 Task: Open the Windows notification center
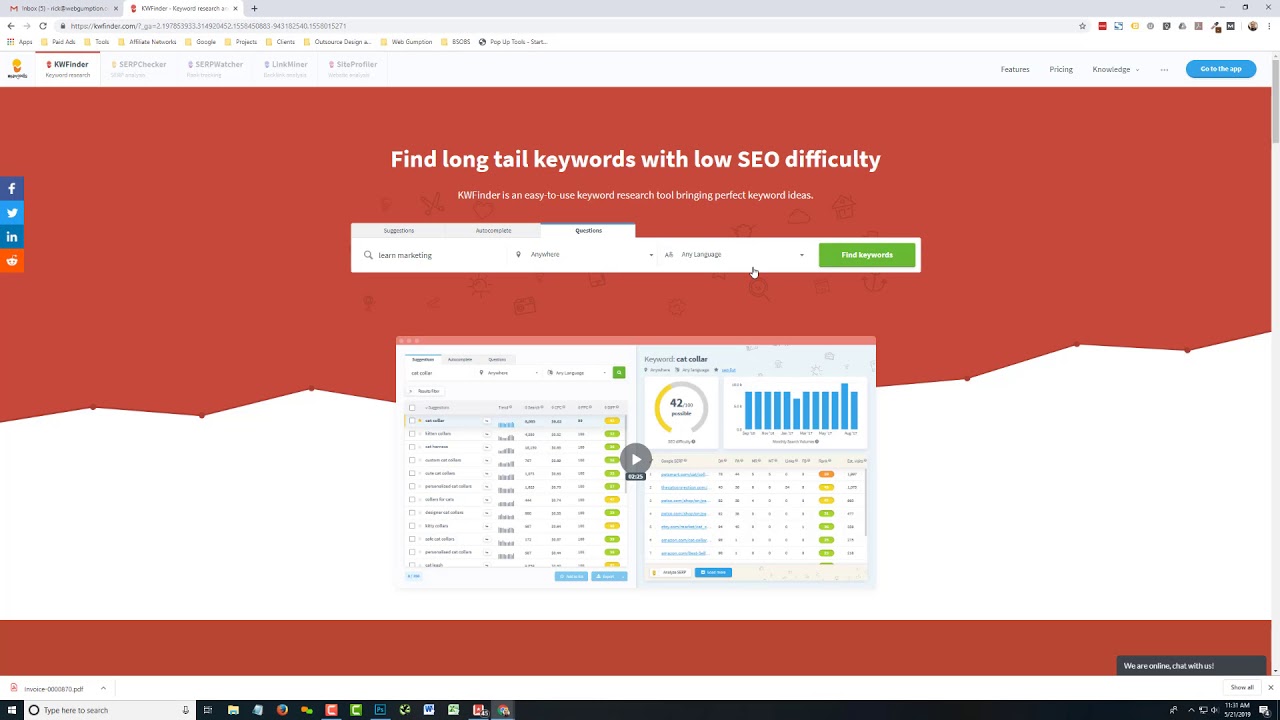(1265, 710)
